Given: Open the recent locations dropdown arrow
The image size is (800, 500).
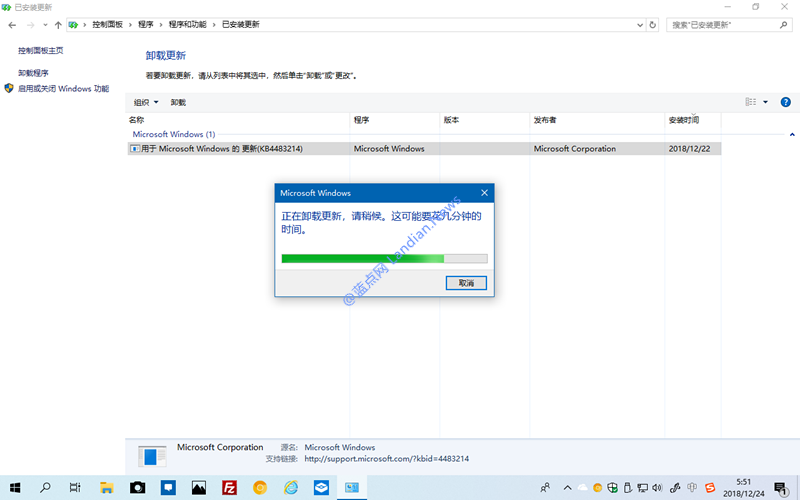Looking at the screenshot, I should tap(45, 25).
